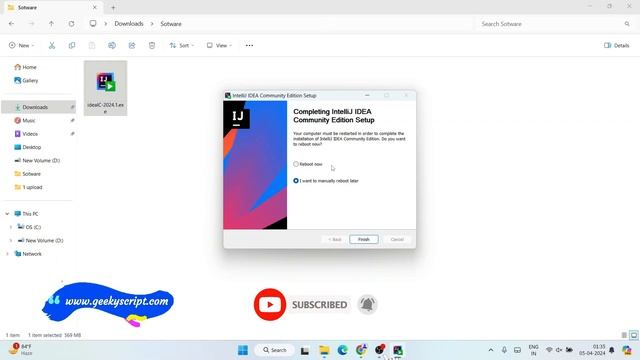Click the Back button in setup dialog
The height and width of the screenshot is (360, 640).
335,240
